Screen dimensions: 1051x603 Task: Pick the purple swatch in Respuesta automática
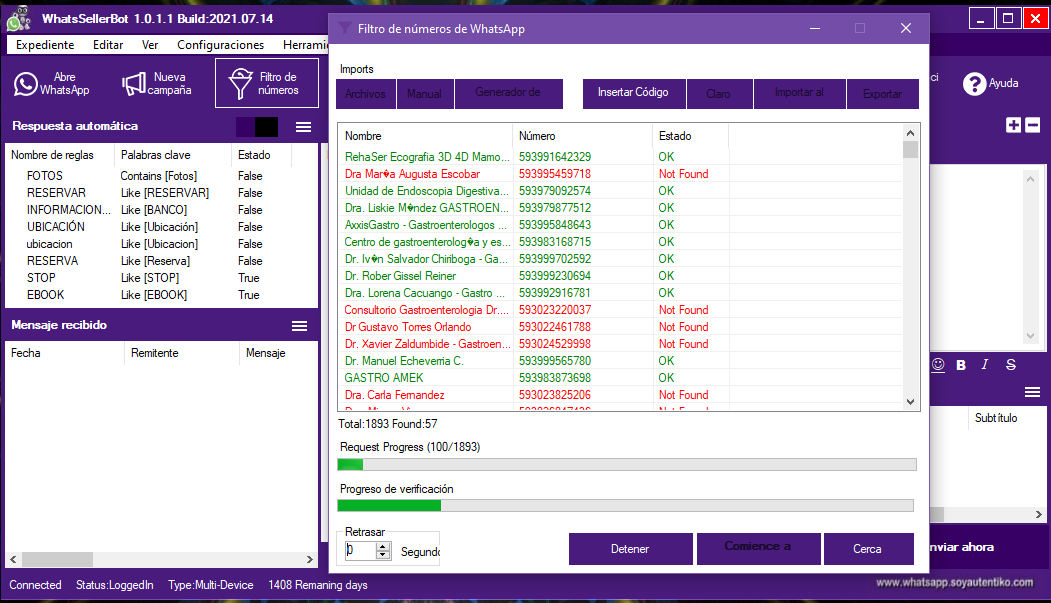245,127
